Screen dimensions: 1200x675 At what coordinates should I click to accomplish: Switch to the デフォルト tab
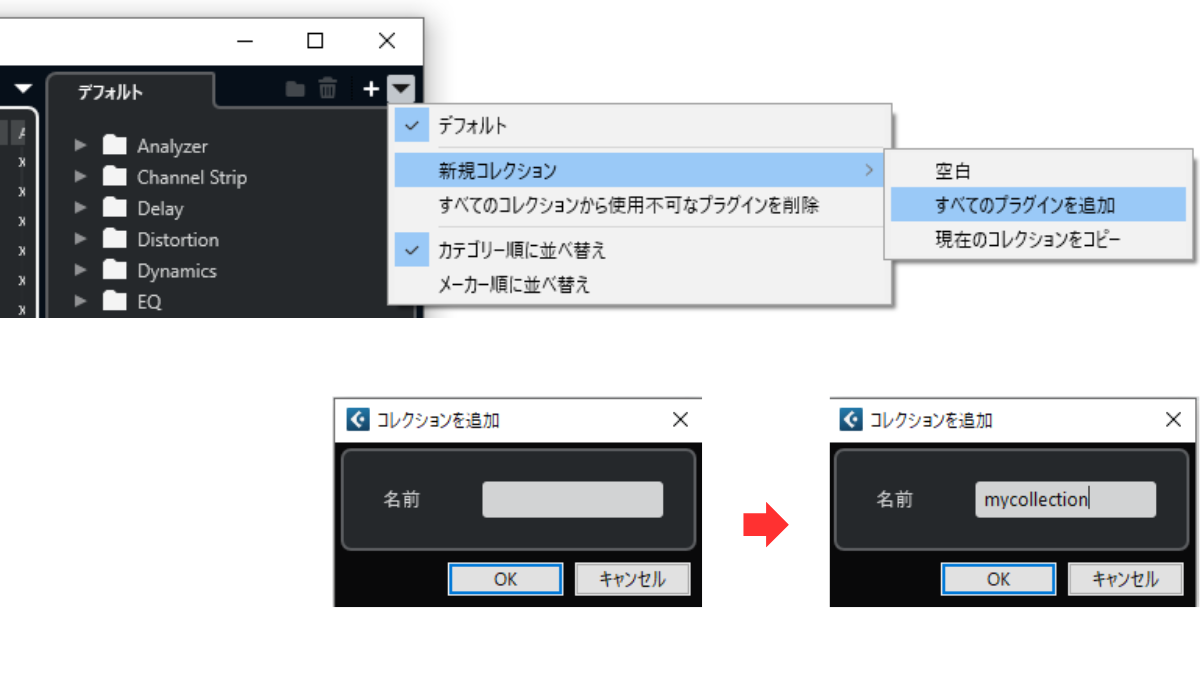coord(111,92)
